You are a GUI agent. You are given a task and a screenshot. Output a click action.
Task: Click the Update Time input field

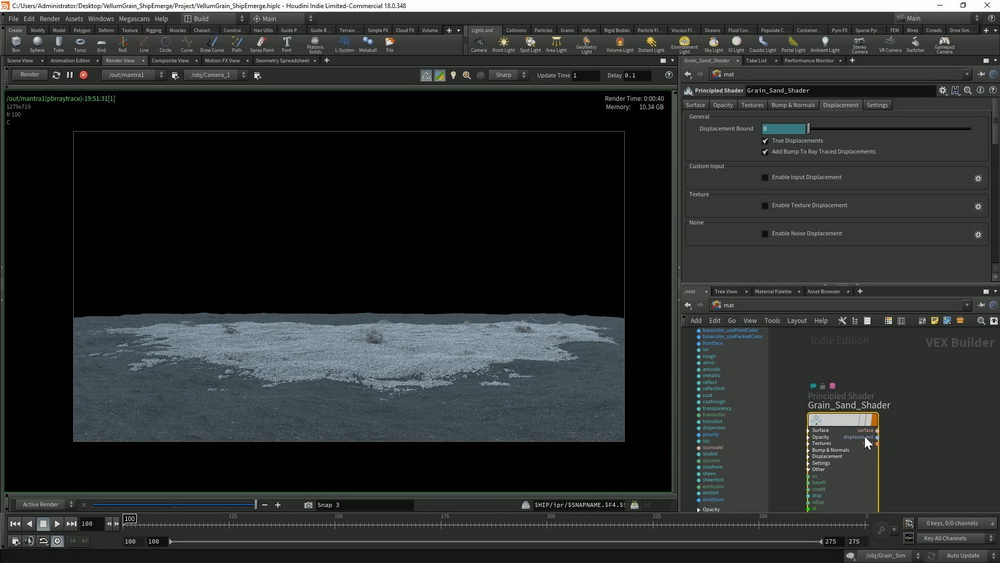pyautogui.click(x=585, y=75)
